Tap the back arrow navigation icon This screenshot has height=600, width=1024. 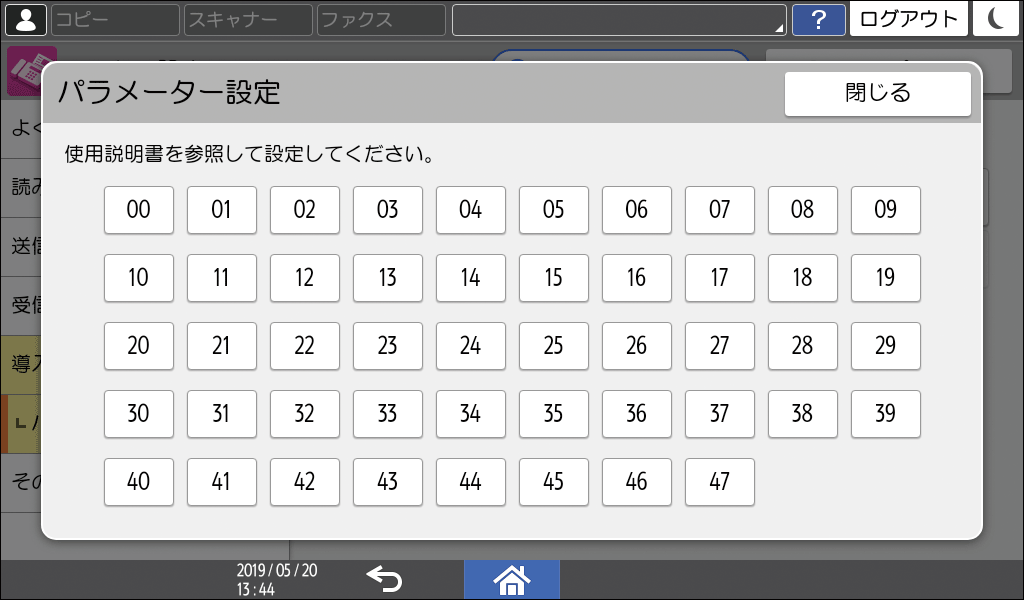coord(385,578)
